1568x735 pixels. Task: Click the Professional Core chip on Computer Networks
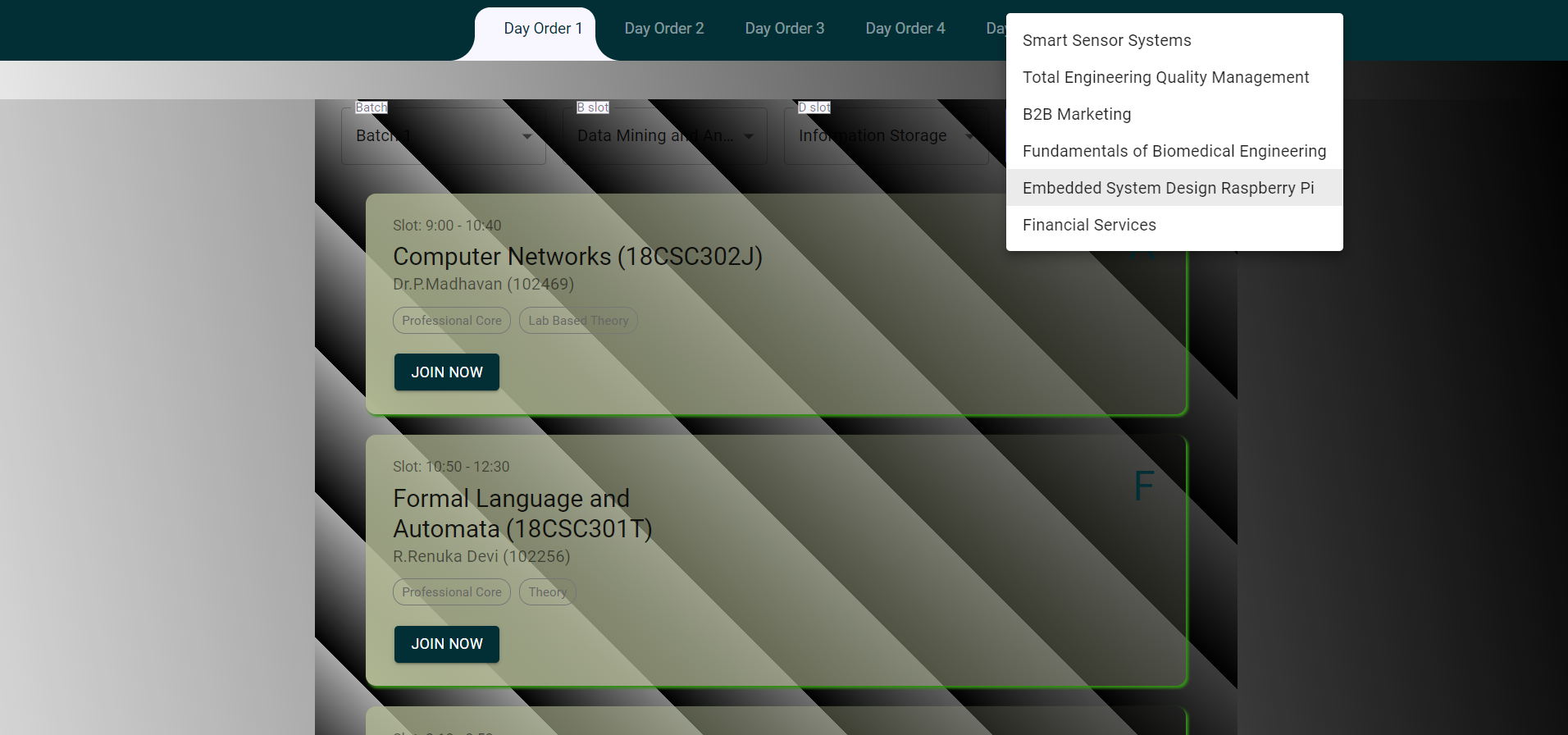(x=452, y=321)
